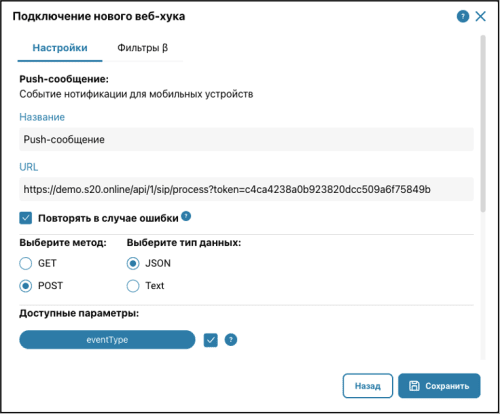Click the dialog's vertical scrollbar
500x414 pixels.
[x=483, y=123]
